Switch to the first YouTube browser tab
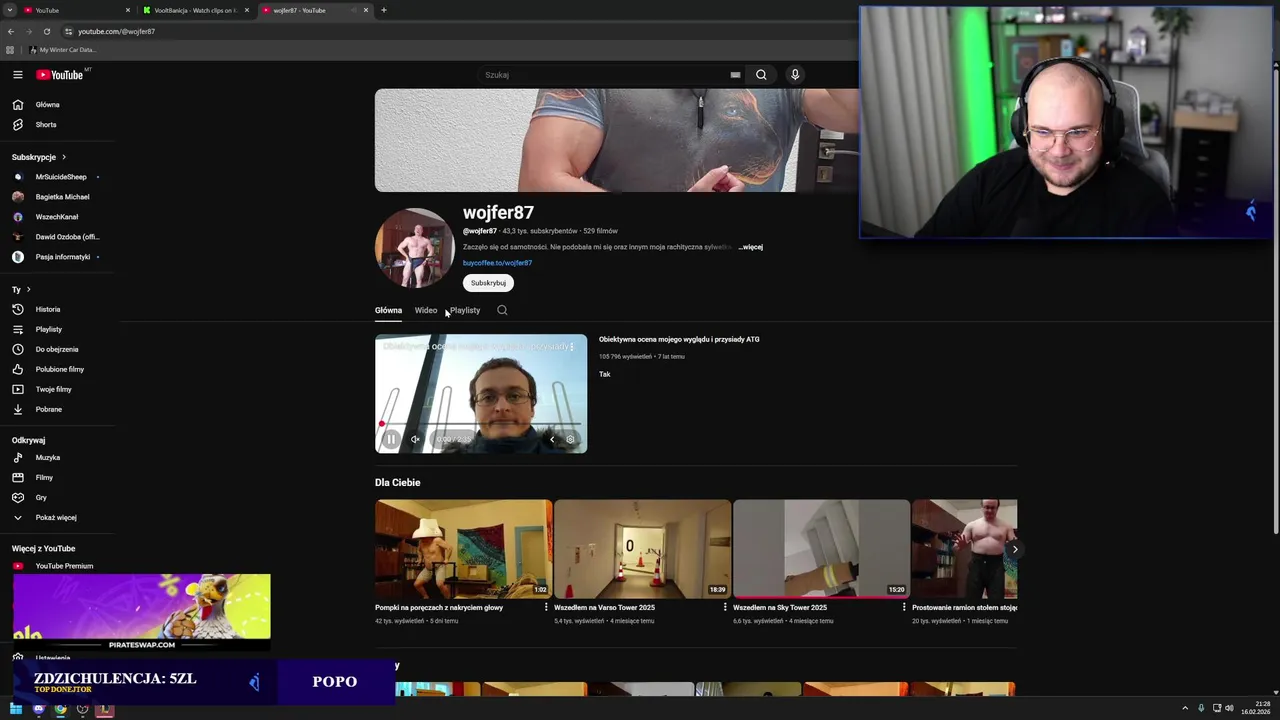This screenshot has width=1280, height=720. point(78,10)
